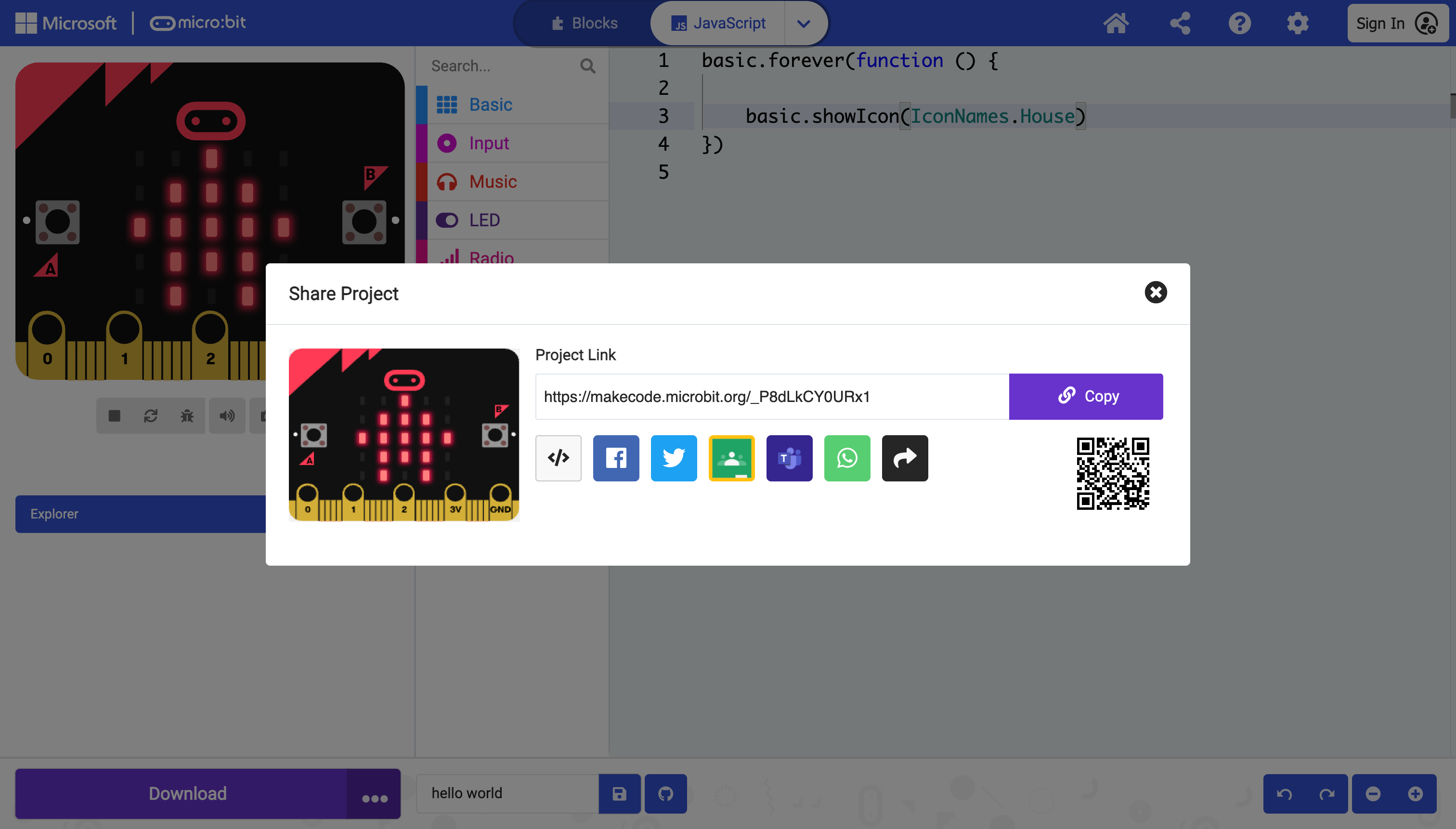Viewport: 1456px width, 829px height.
Task: Open the Input toolbox category
Action: pos(512,143)
